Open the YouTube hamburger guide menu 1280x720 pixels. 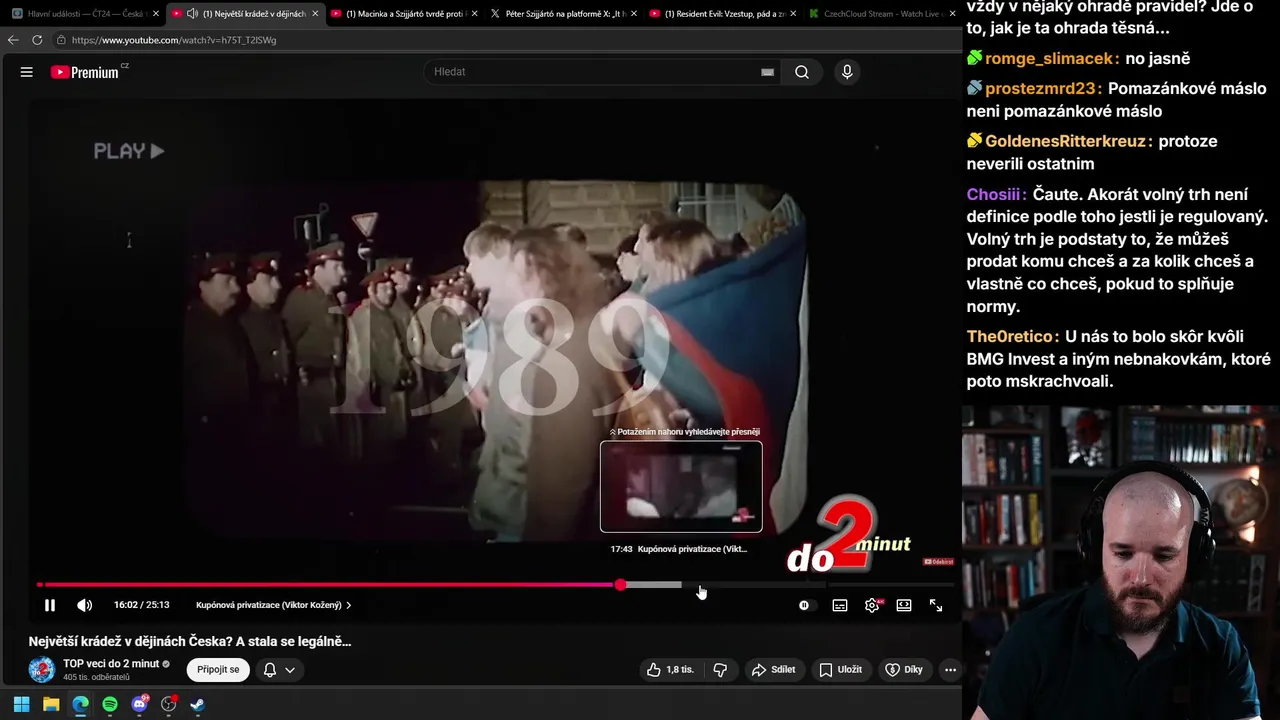click(x=27, y=72)
